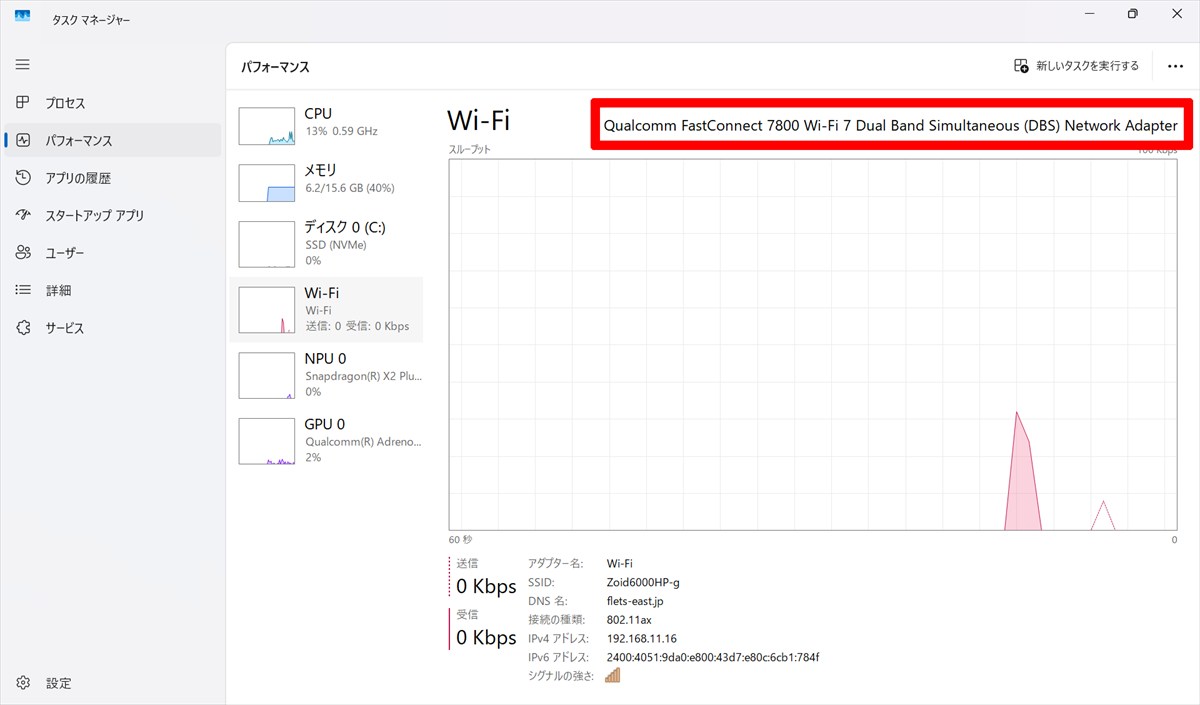
Task: Select ディスク 0 (C:) performance item
Action: 326,244
